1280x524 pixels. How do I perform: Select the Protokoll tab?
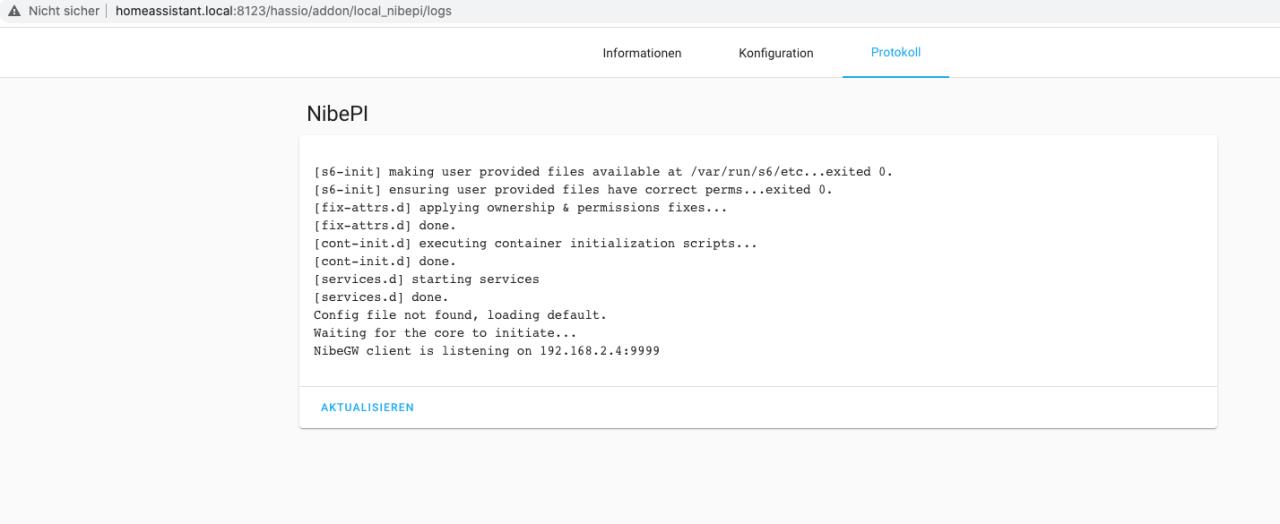pos(896,52)
